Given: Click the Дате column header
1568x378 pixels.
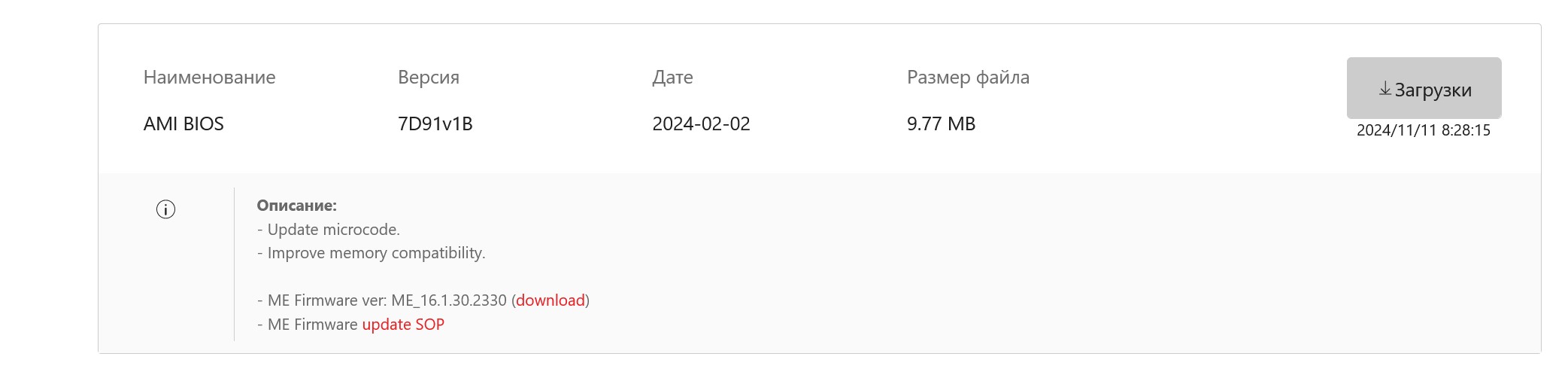Looking at the screenshot, I should (x=672, y=78).
